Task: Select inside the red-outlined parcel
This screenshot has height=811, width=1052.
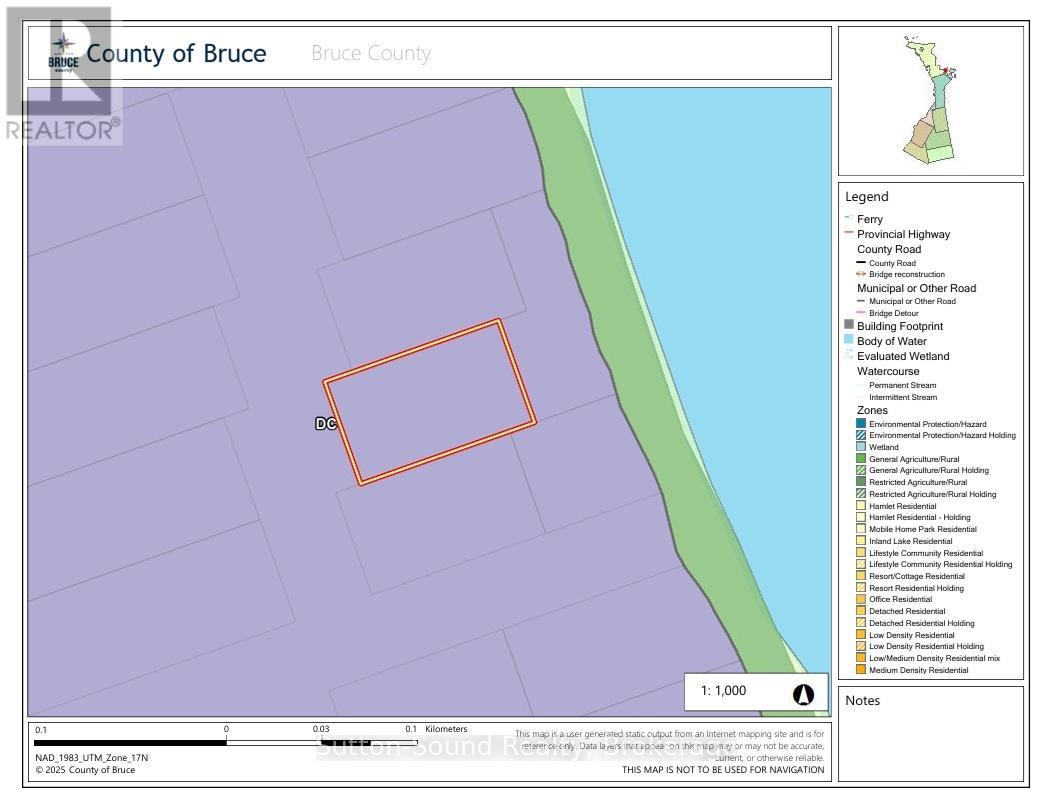Action: [430, 402]
